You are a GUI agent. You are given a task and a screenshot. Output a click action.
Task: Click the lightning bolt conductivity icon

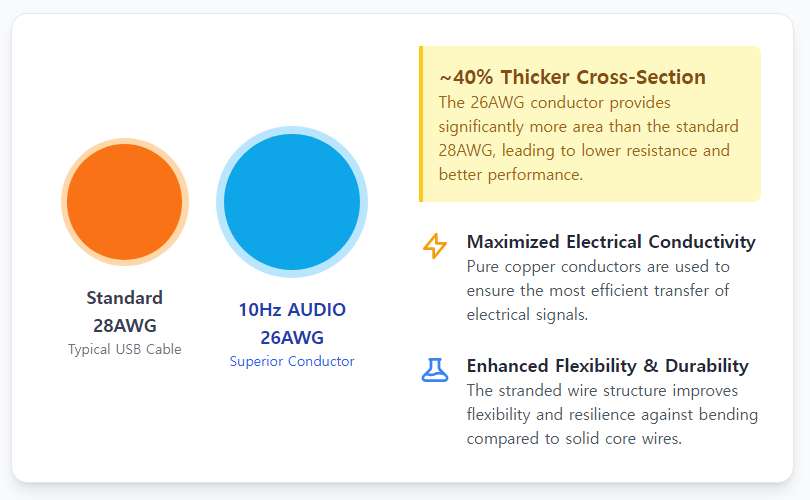[x=435, y=245]
